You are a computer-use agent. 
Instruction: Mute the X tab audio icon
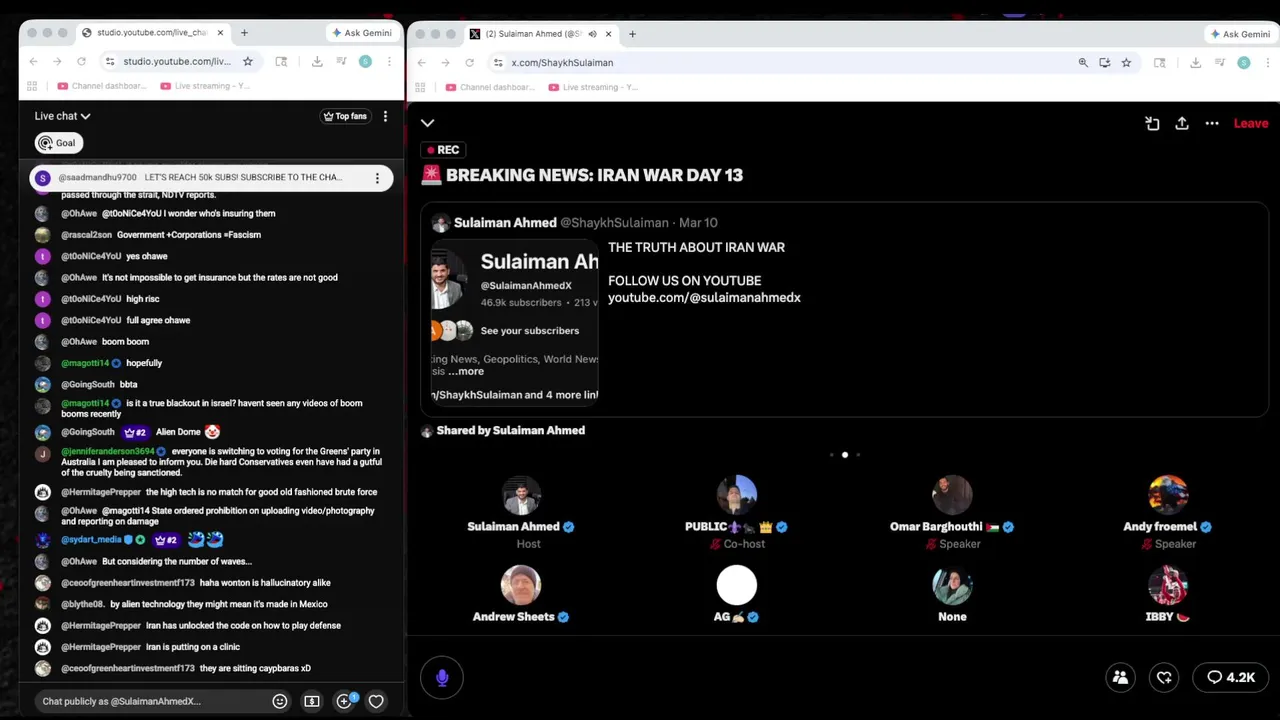pyautogui.click(x=592, y=33)
